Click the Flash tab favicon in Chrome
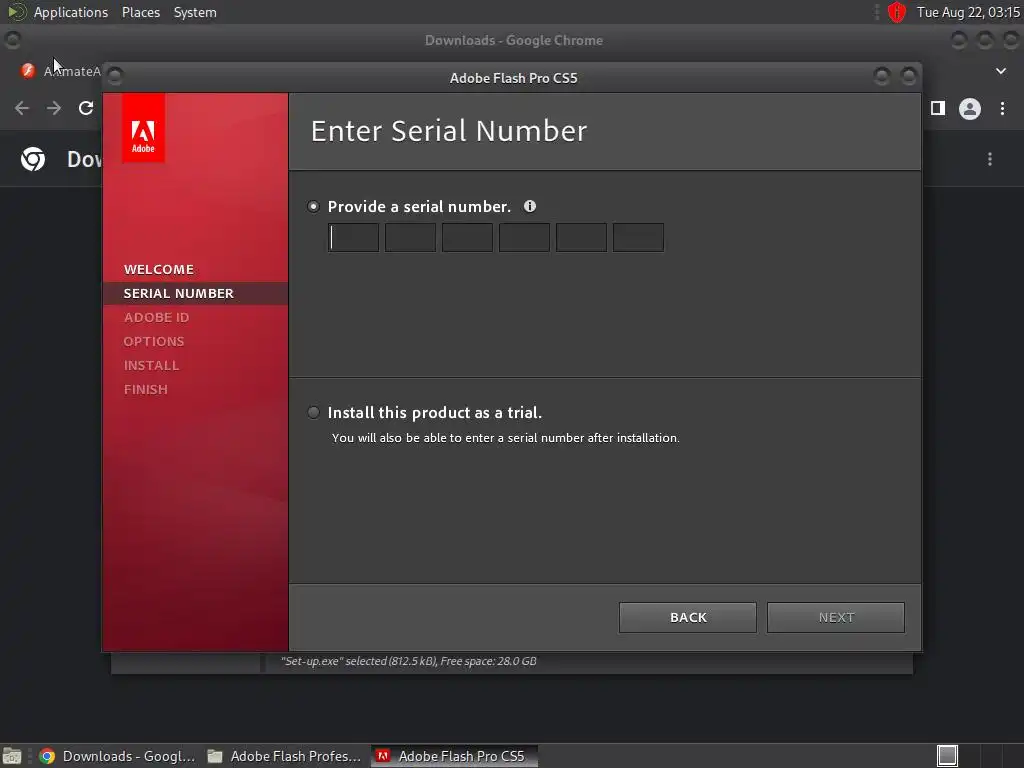The image size is (1024, 768). (27, 71)
